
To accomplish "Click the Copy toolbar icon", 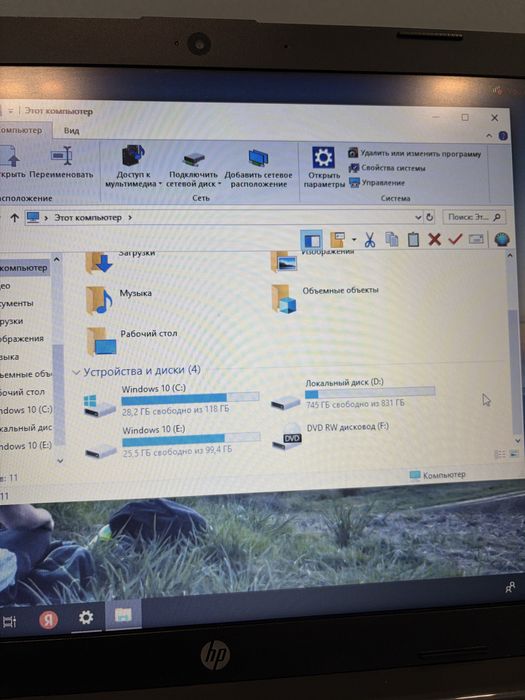I will click(x=392, y=239).
